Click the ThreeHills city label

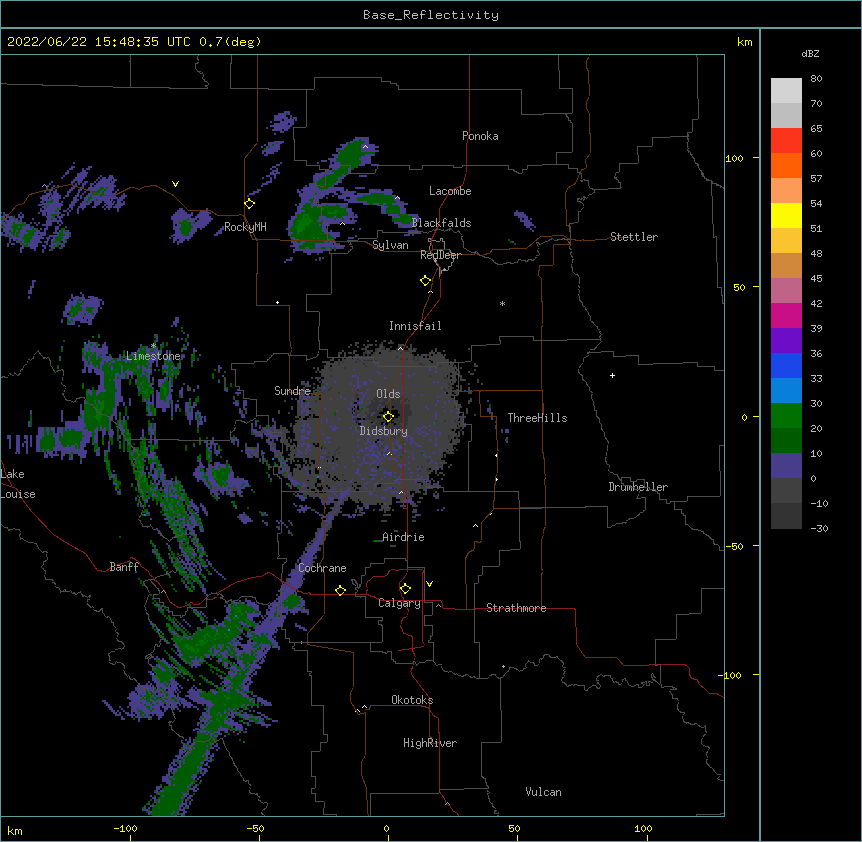(537, 418)
